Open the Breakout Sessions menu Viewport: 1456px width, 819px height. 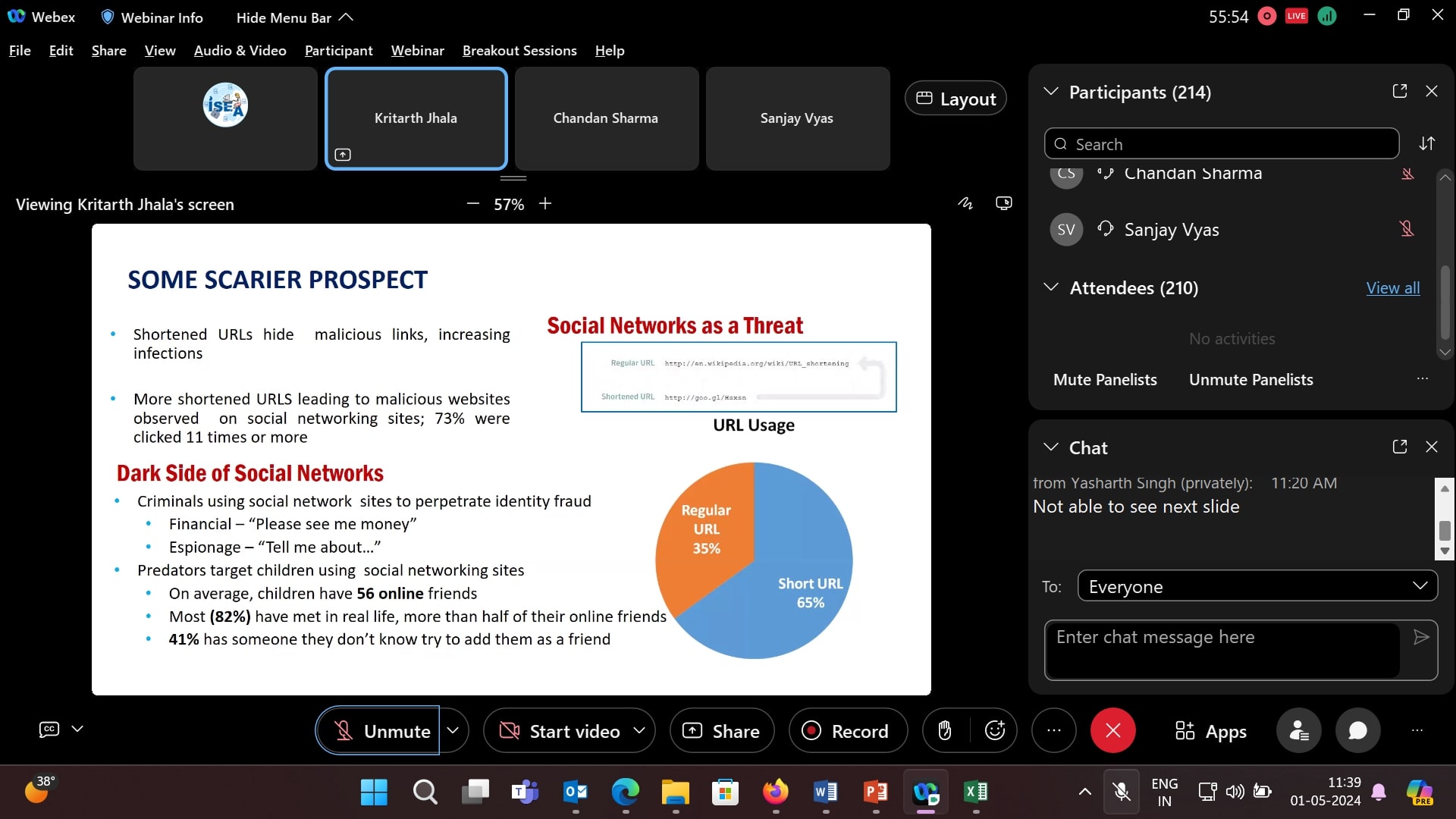[x=519, y=51]
